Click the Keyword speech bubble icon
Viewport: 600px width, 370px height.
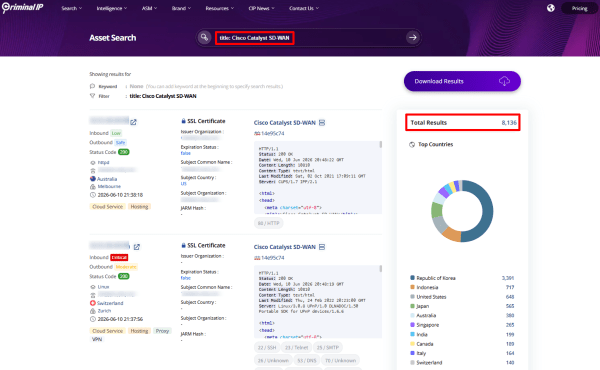(x=92, y=86)
